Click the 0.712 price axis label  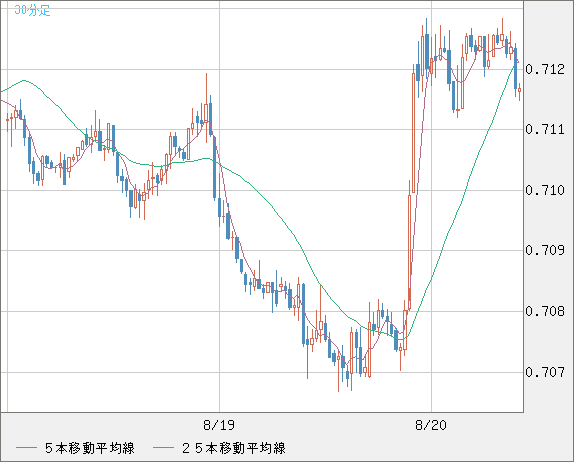click(x=545, y=69)
